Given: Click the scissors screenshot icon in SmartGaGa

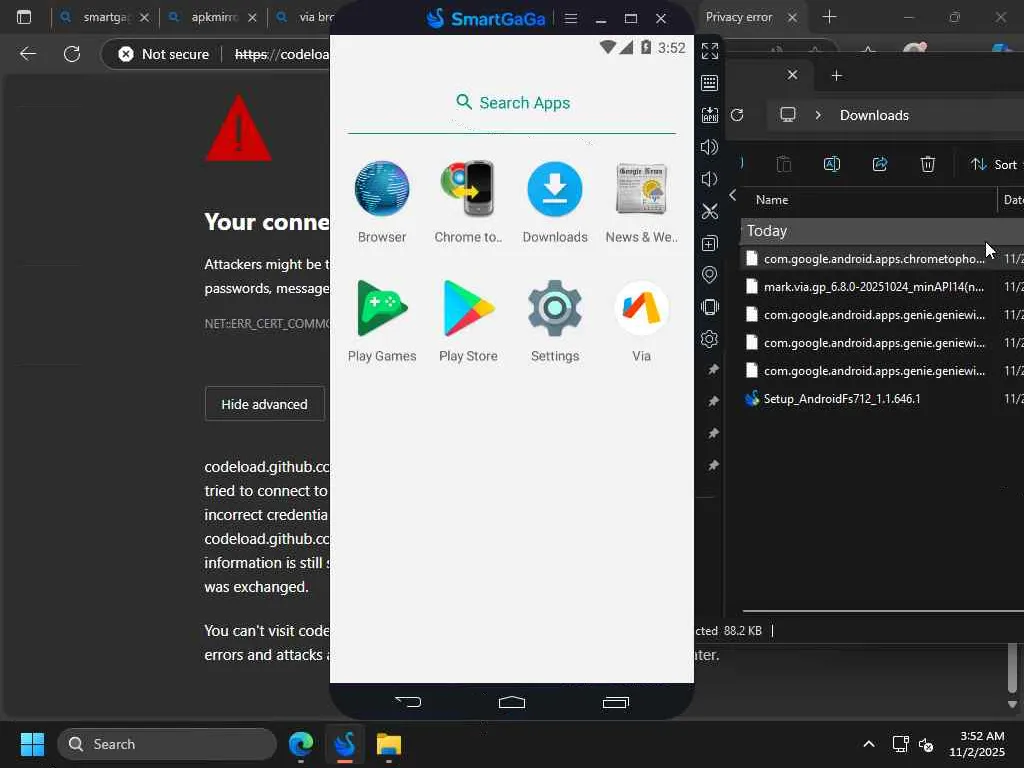Looking at the screenshot, I should (x=710, y=211).
